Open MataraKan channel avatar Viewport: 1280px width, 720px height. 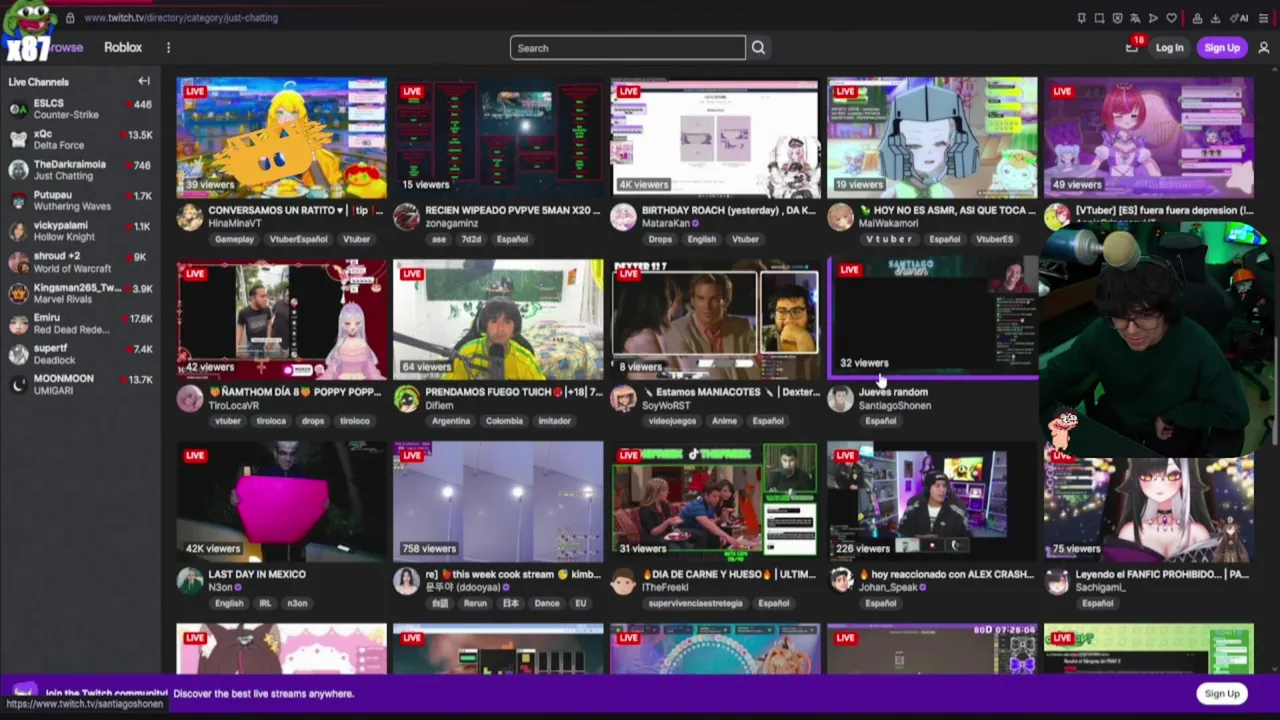(x=623, y=217)
